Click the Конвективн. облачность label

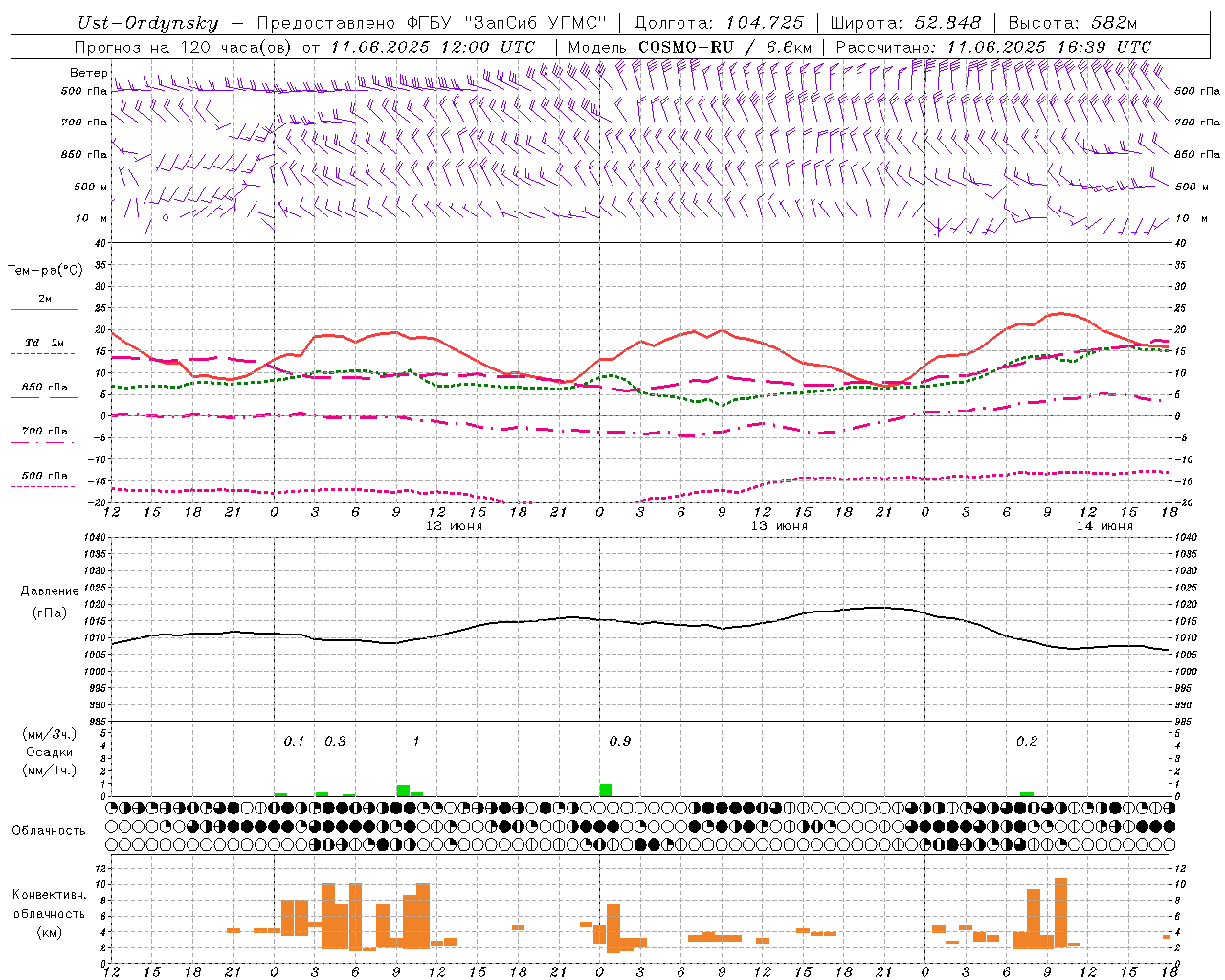coord(49,904)
